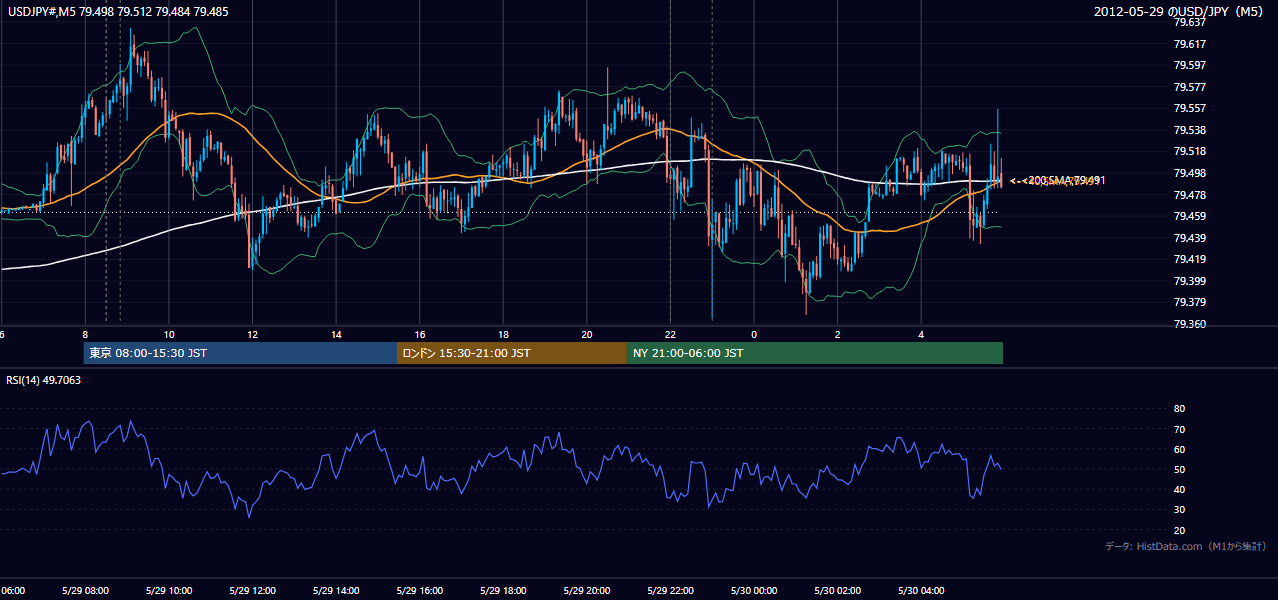Viewport: 1278px width, 600px height.
Task: Click hour tick 18 under the price chart
Action: tap(504, 335)
